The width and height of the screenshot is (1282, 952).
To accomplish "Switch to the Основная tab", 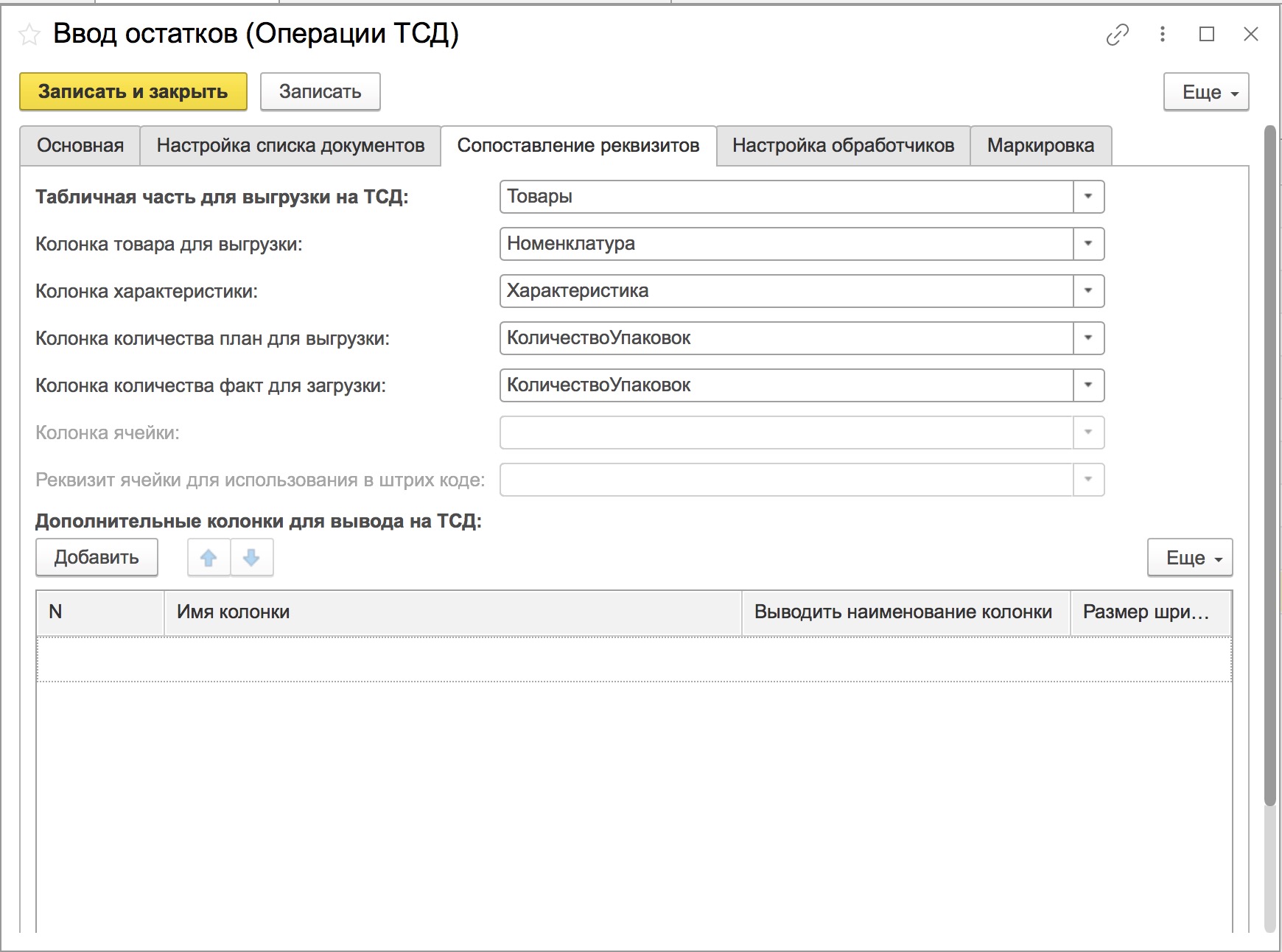I will [x=80, y=146].
